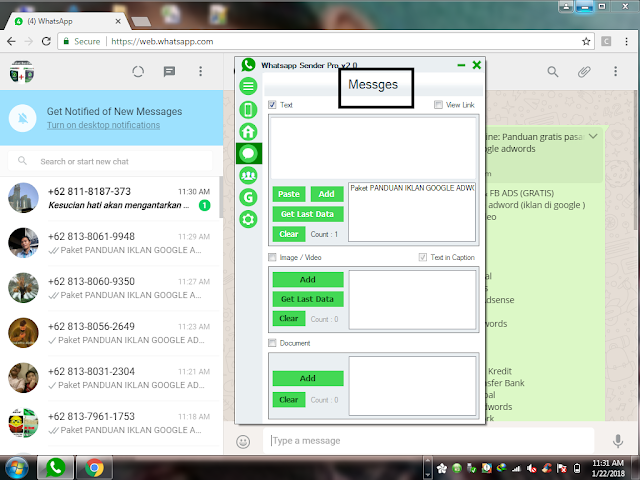Click Add in Document section
The height and width of the screenshot is (480, 640).
[x=308, y=379]
